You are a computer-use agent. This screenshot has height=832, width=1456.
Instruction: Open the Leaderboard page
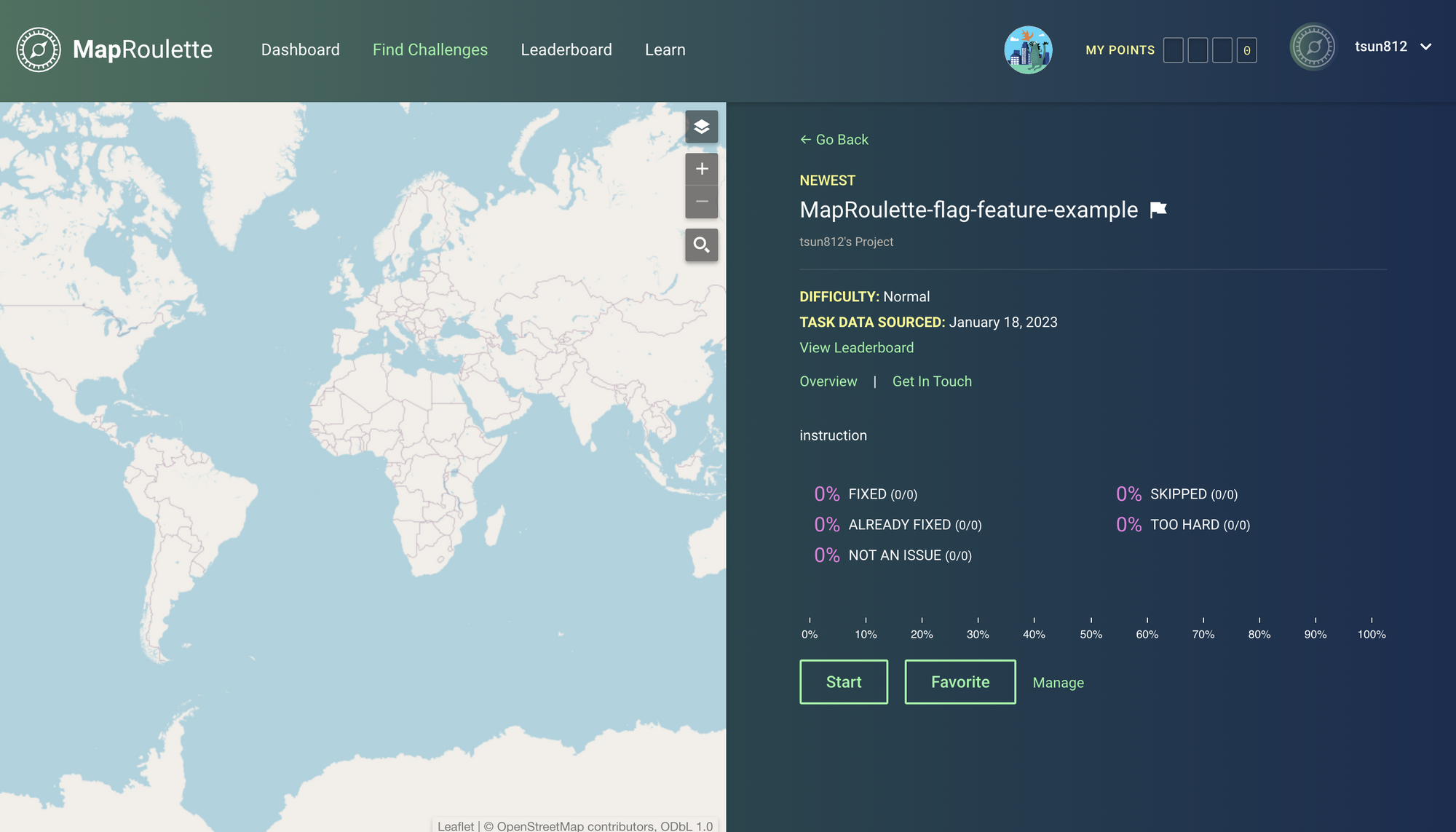tap(566, 49)
